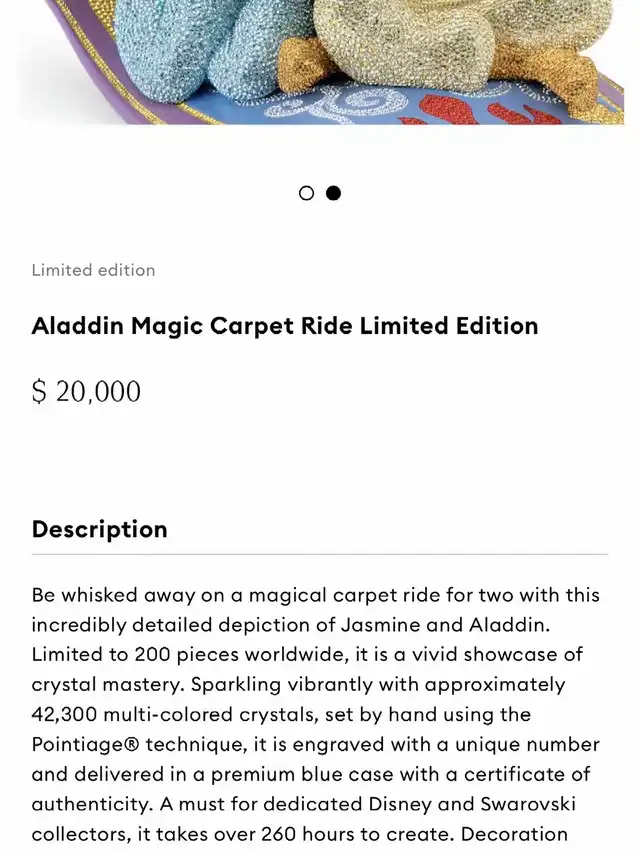Click the Pointiage® technique text
The width and height of the screenshot is (640, 853).
point(138,745)
